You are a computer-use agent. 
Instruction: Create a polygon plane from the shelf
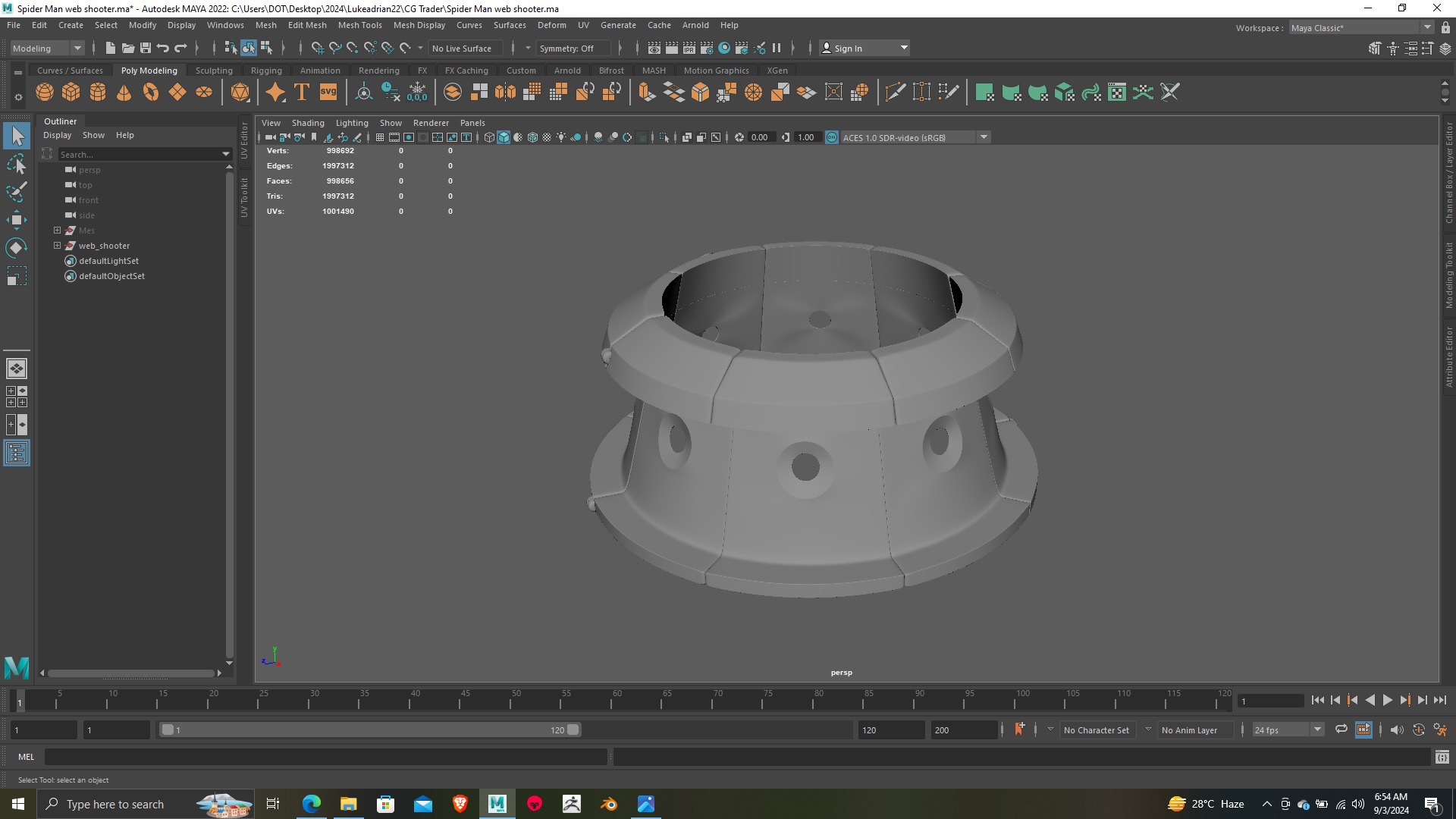pyautogui.click(x=177, y=93)
